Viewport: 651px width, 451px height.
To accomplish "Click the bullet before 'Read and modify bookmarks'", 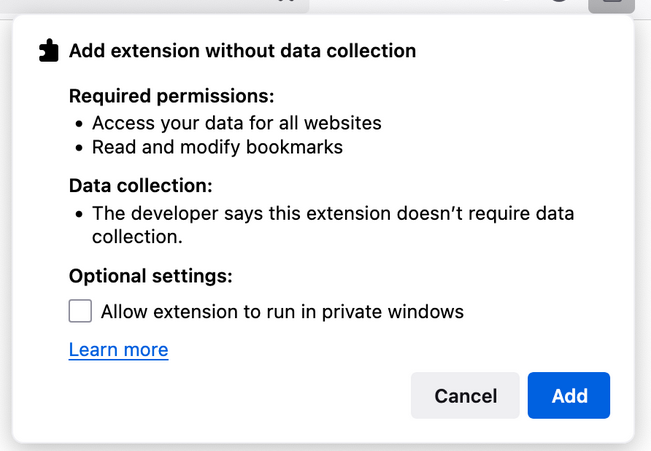I will [x=80, y=148].
